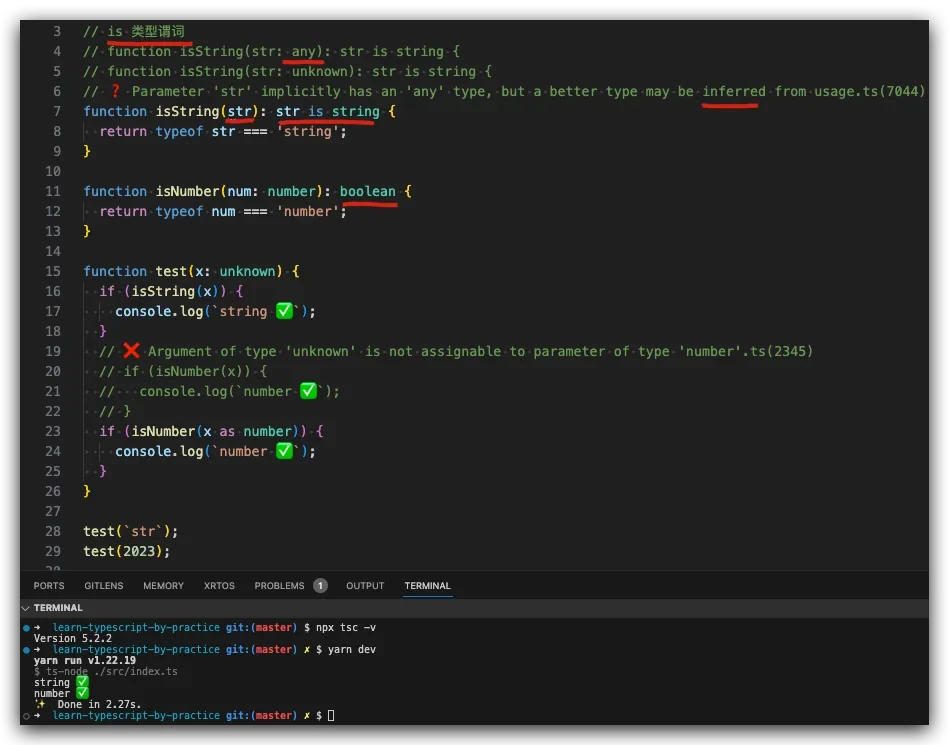Click line number 7 in the gutter

pyautogui.click(x=57, y=111)
